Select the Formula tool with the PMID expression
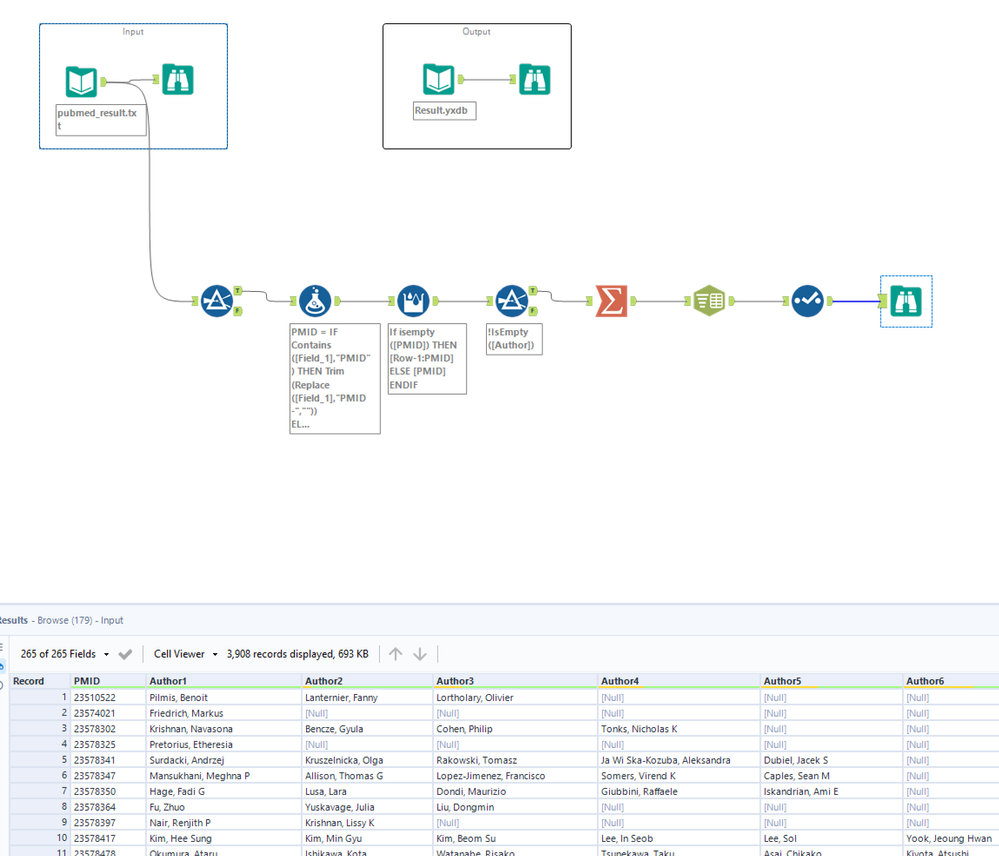The height and width of the screenshot is (856, 999). 315,301
